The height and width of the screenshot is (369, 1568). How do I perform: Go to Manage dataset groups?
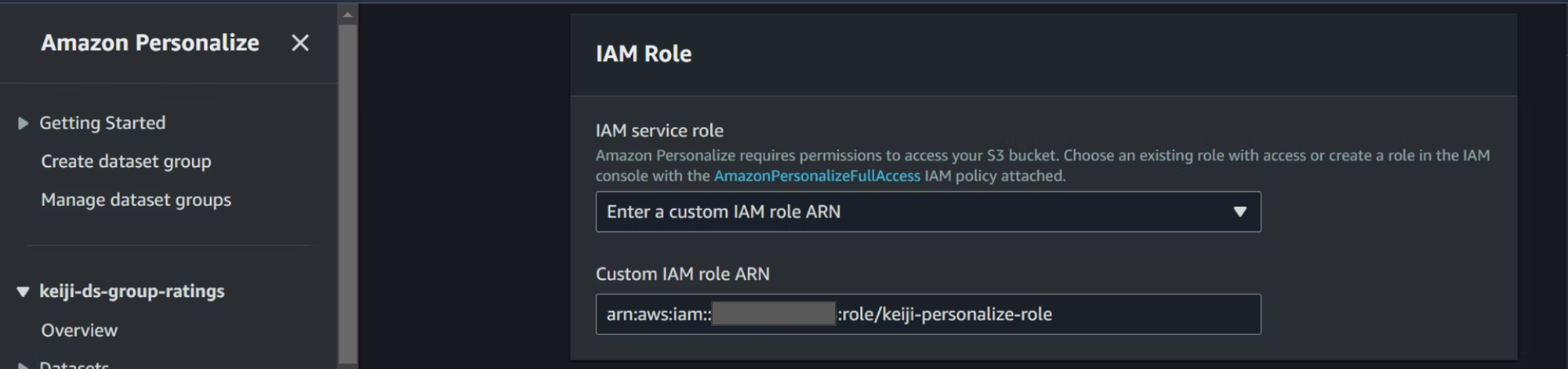136,200
